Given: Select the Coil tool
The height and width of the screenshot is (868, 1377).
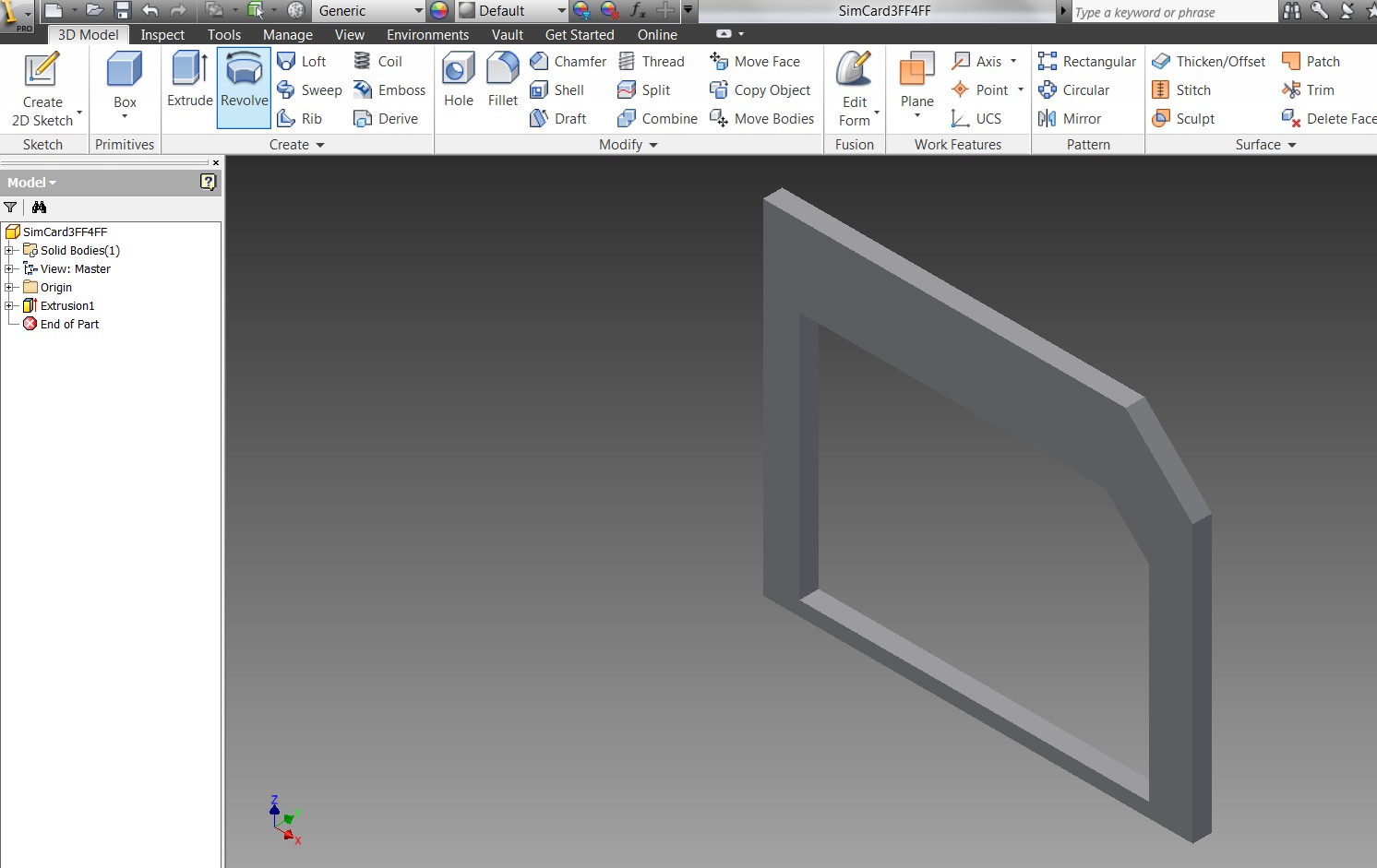Looking at the screenshot, I should point(377,62).
